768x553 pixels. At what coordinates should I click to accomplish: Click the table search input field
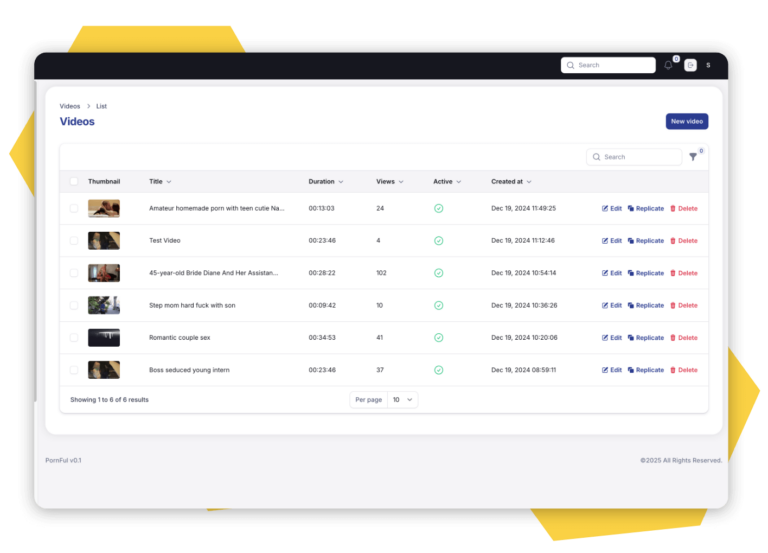(x=640, y=157)
